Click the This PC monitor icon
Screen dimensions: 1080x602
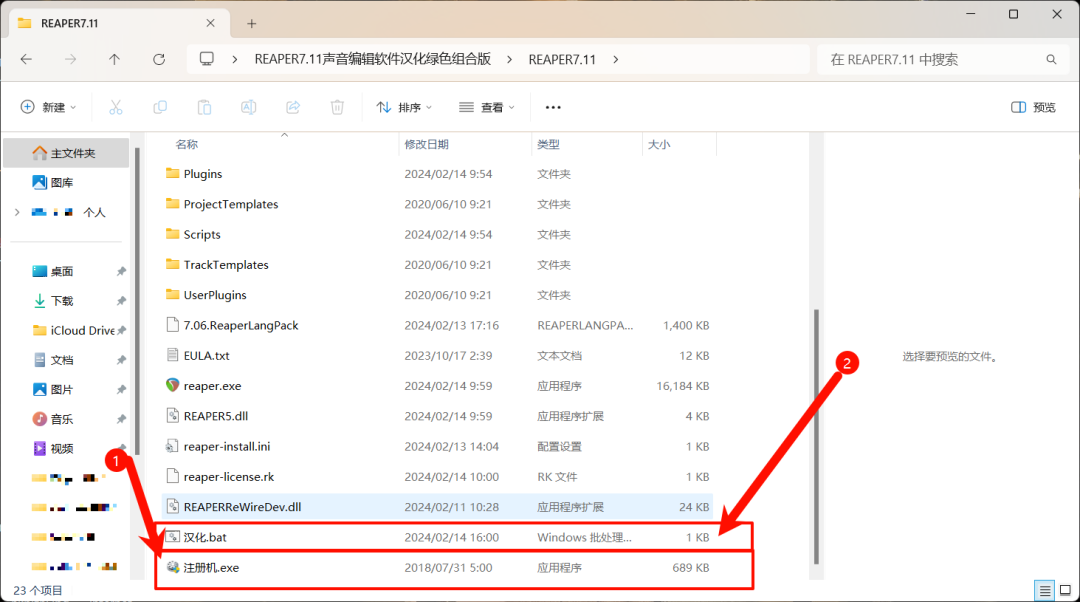(x=207, y=59)
